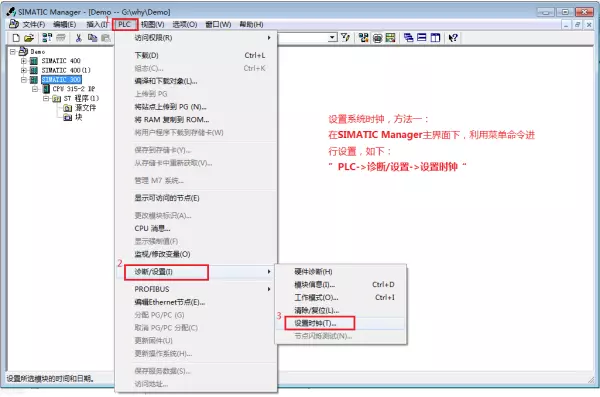Open the 诊断/设置(T) submenu
600x397 pixels.
click(x=196, y=272)
